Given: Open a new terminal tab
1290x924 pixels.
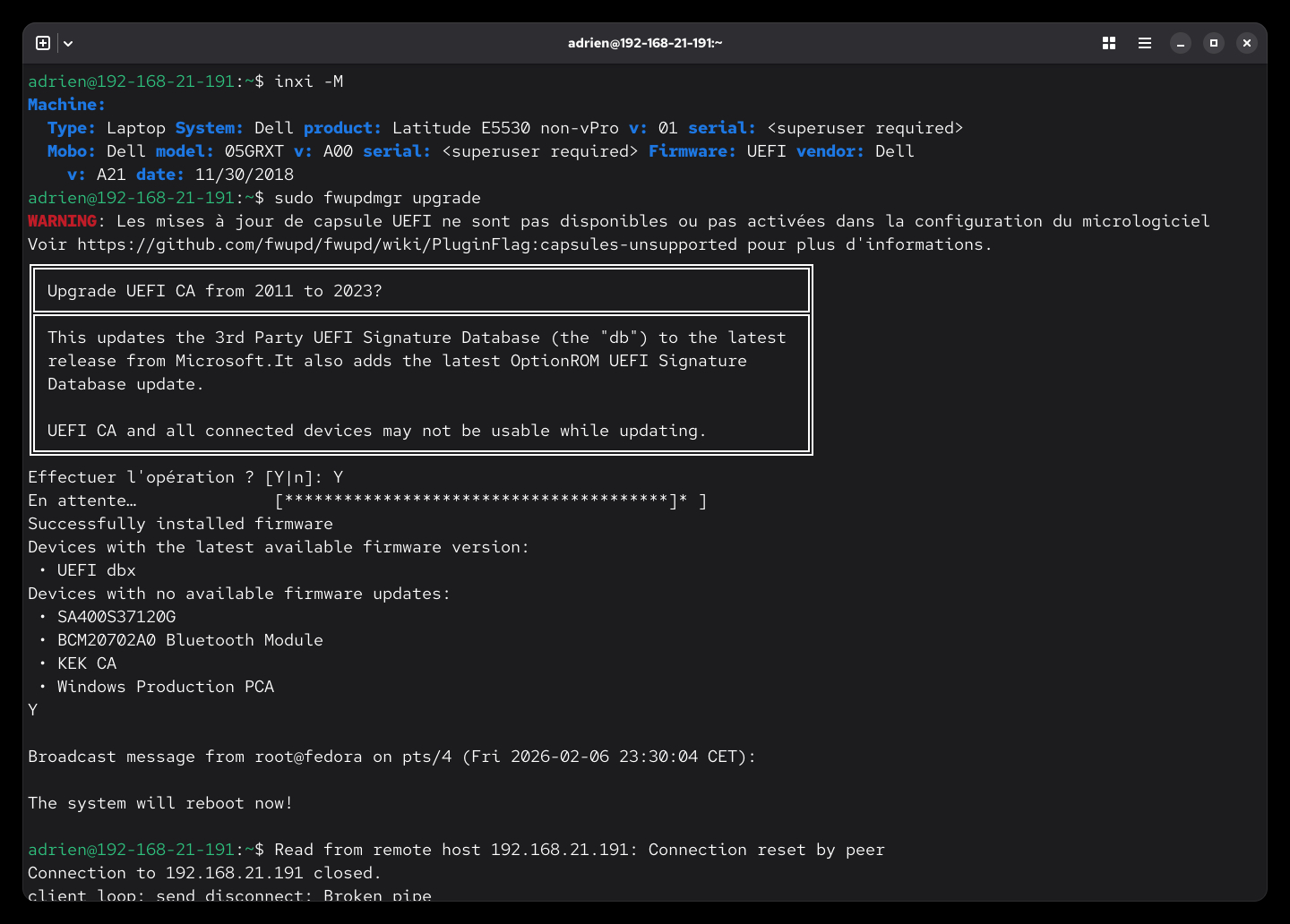Looking at the screenshot, I should pos(42,43).
